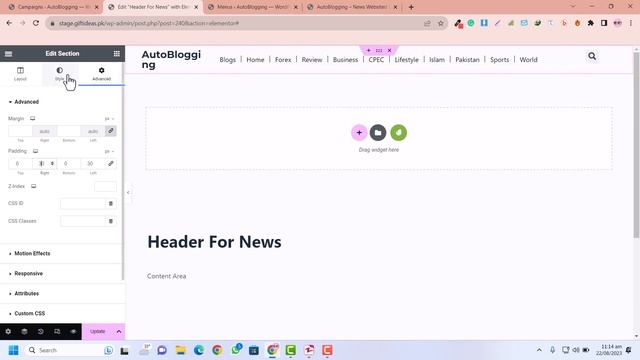This screenshot has height=360, width=640.
Task: Open the World menu item
Action: 528,60
